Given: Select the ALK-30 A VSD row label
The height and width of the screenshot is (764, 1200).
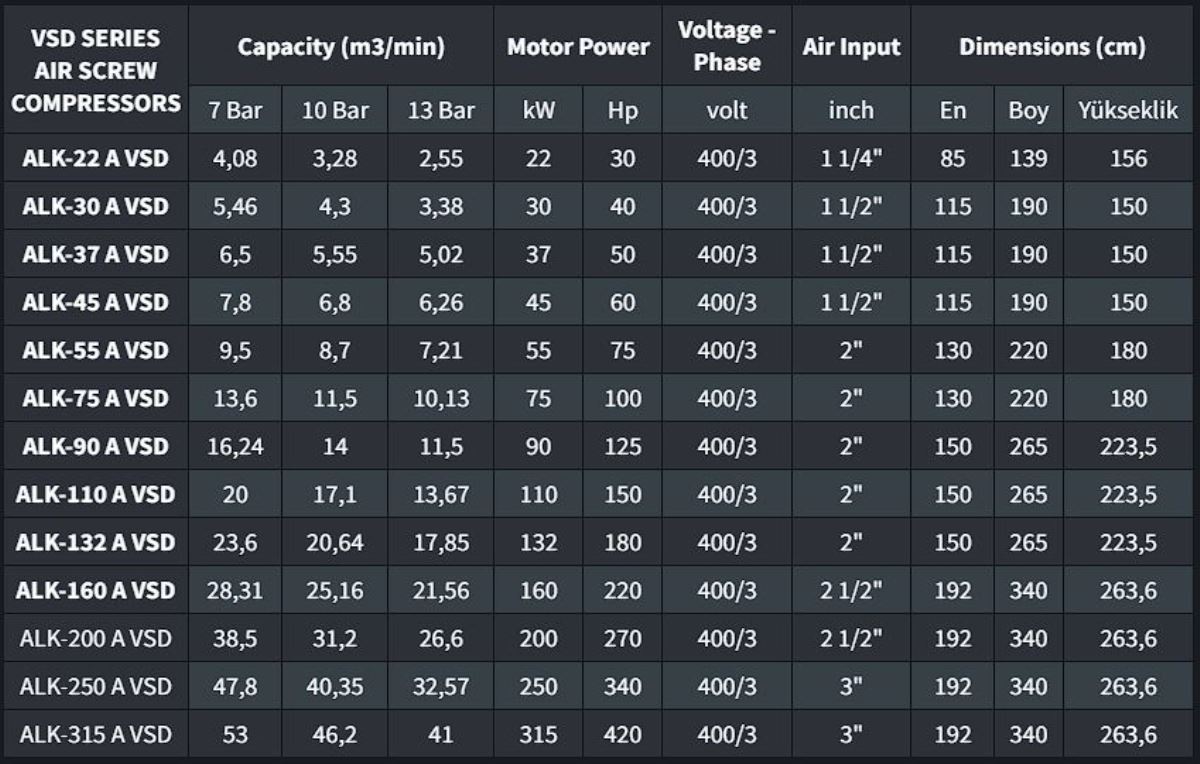Looking at the screenshot, I should [96, 206].
